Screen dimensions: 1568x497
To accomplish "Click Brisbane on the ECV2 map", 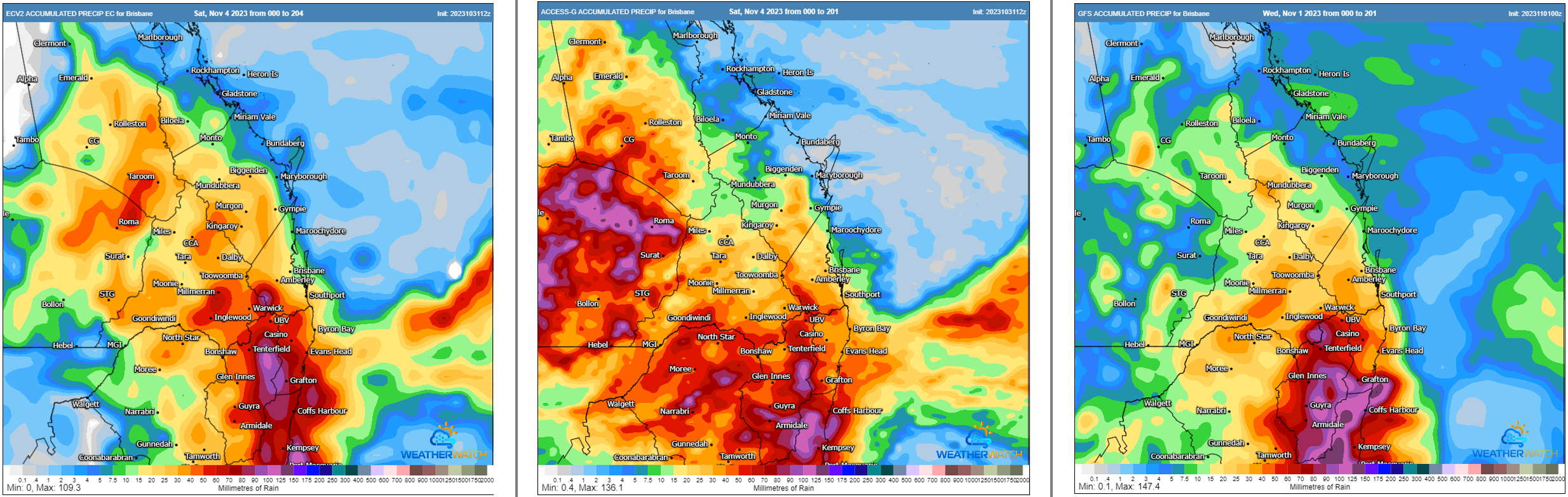I will click(309, 271).
